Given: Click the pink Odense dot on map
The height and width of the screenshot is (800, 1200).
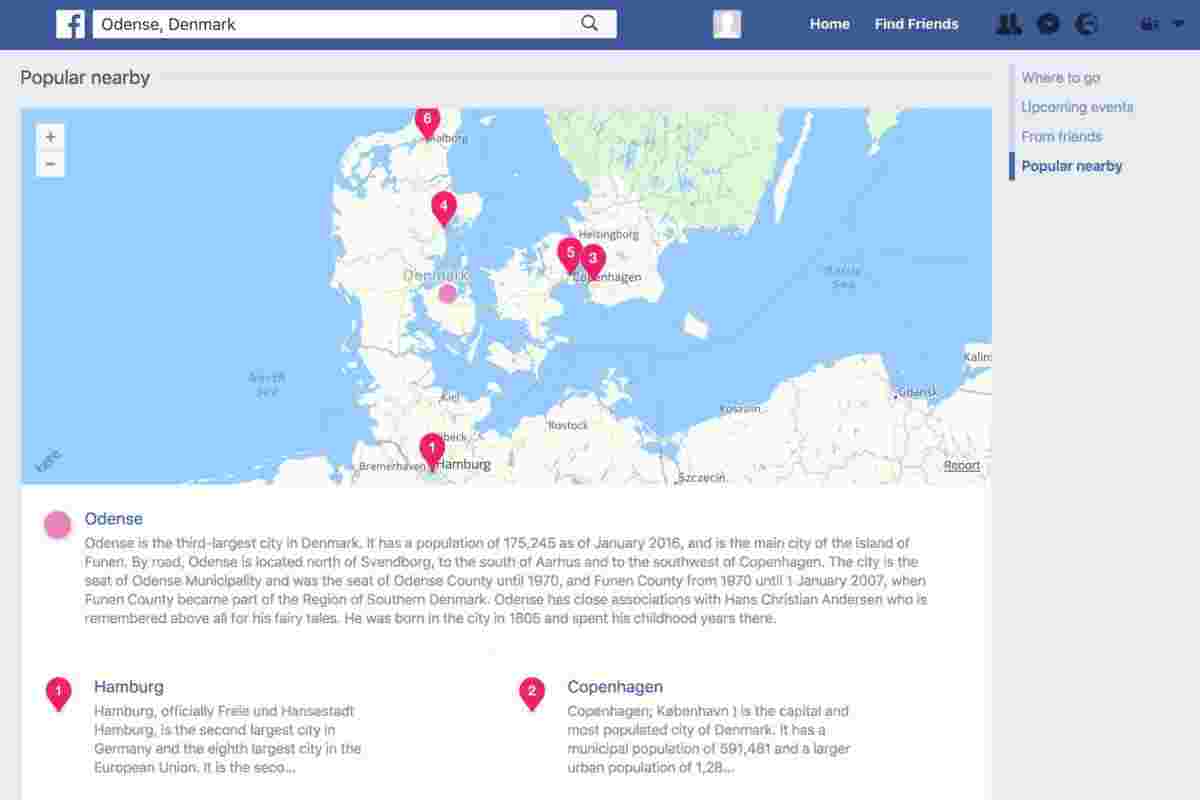Looking at the screenshot, I should 447,293.
